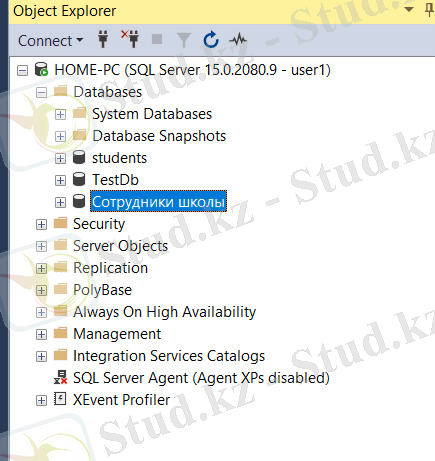Click the SQL Server Agent disabled icon
This screenshot has width=435, height=461.
[61, 377]
